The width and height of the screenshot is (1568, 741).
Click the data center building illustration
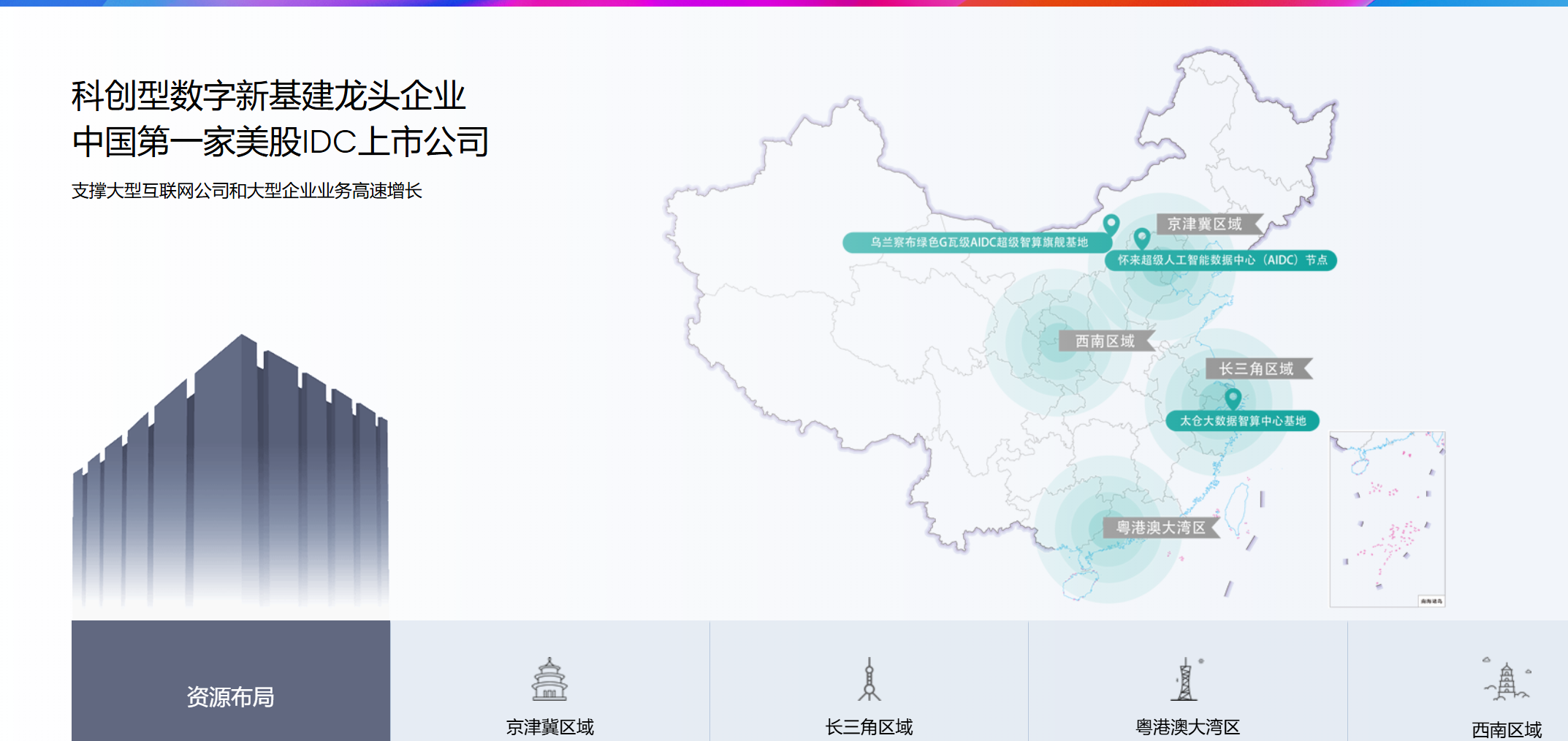coord(231,471)
